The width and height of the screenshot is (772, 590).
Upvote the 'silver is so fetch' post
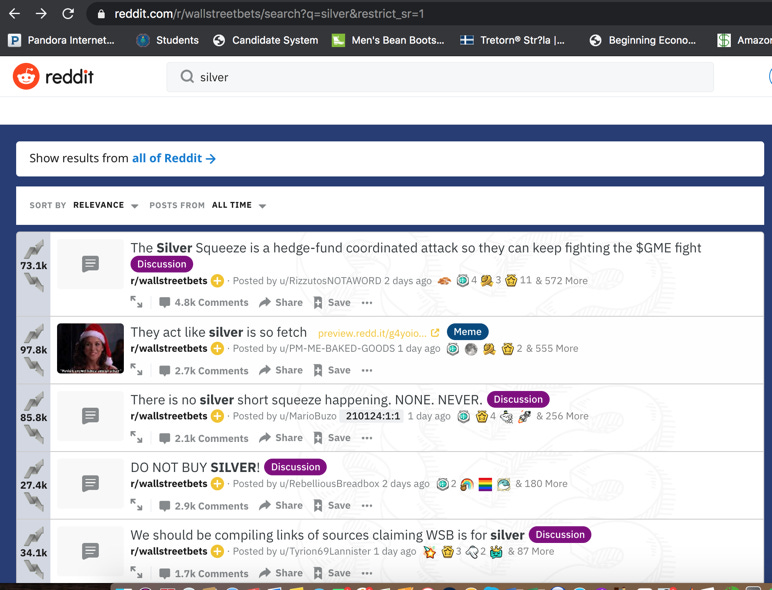click(x=34, y=334)
